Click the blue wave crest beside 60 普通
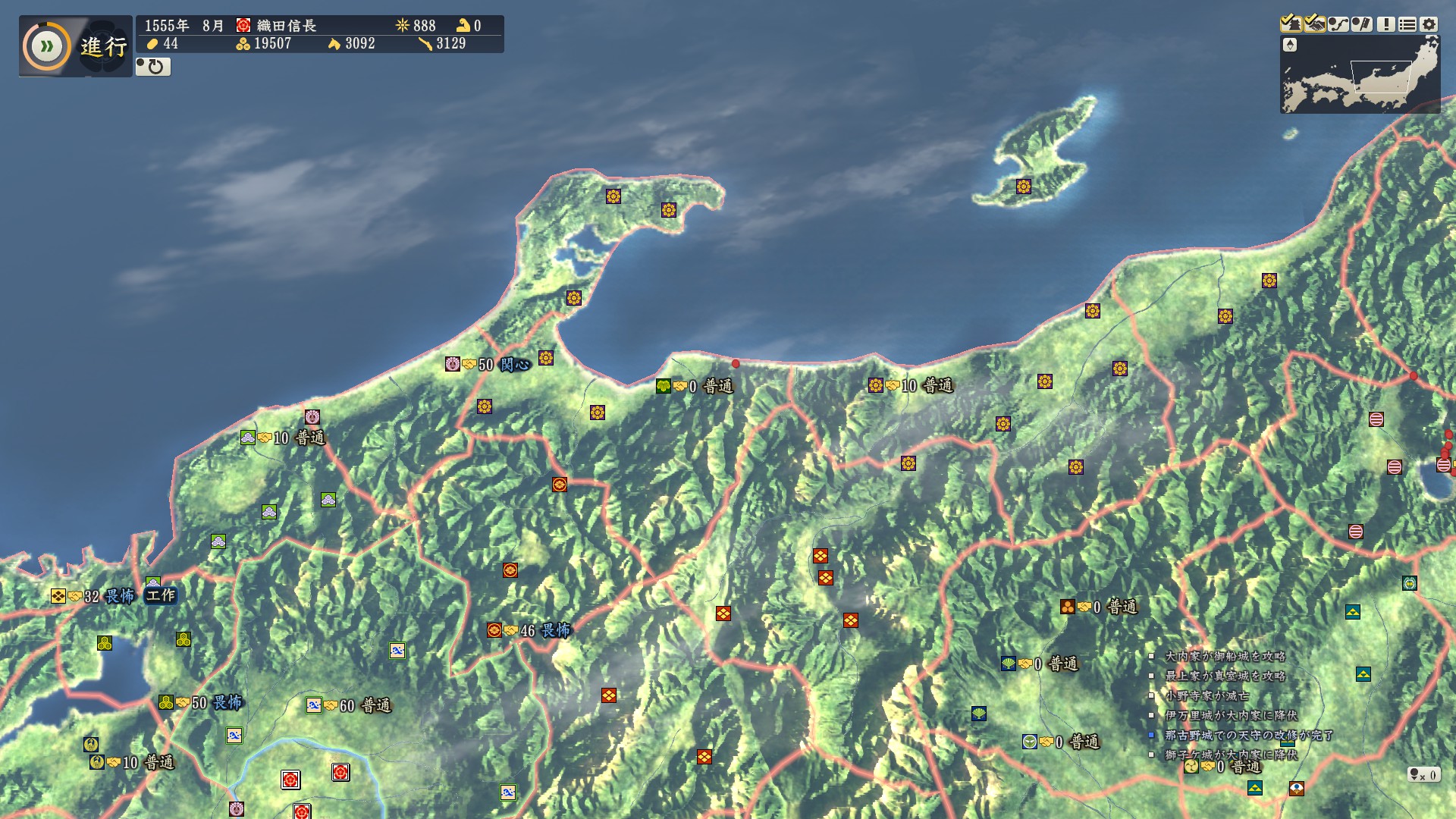This screenshot has width=1456, height=819. coord(314,705)
